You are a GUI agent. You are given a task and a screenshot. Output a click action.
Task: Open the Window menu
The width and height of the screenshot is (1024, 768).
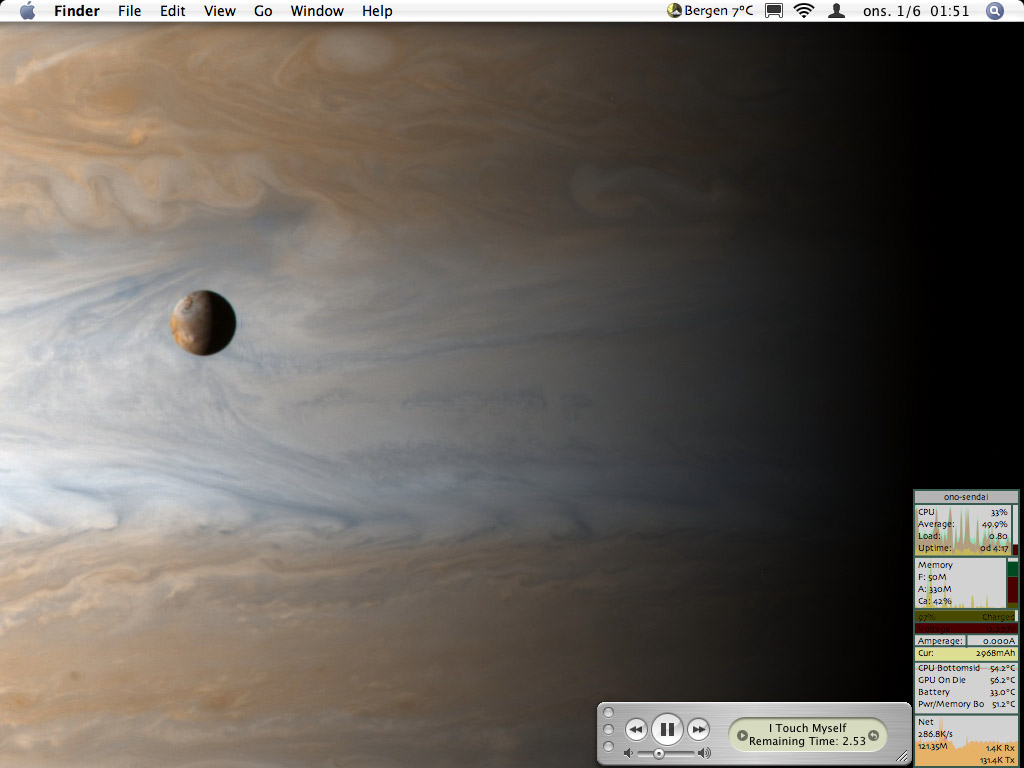(317, 11)
